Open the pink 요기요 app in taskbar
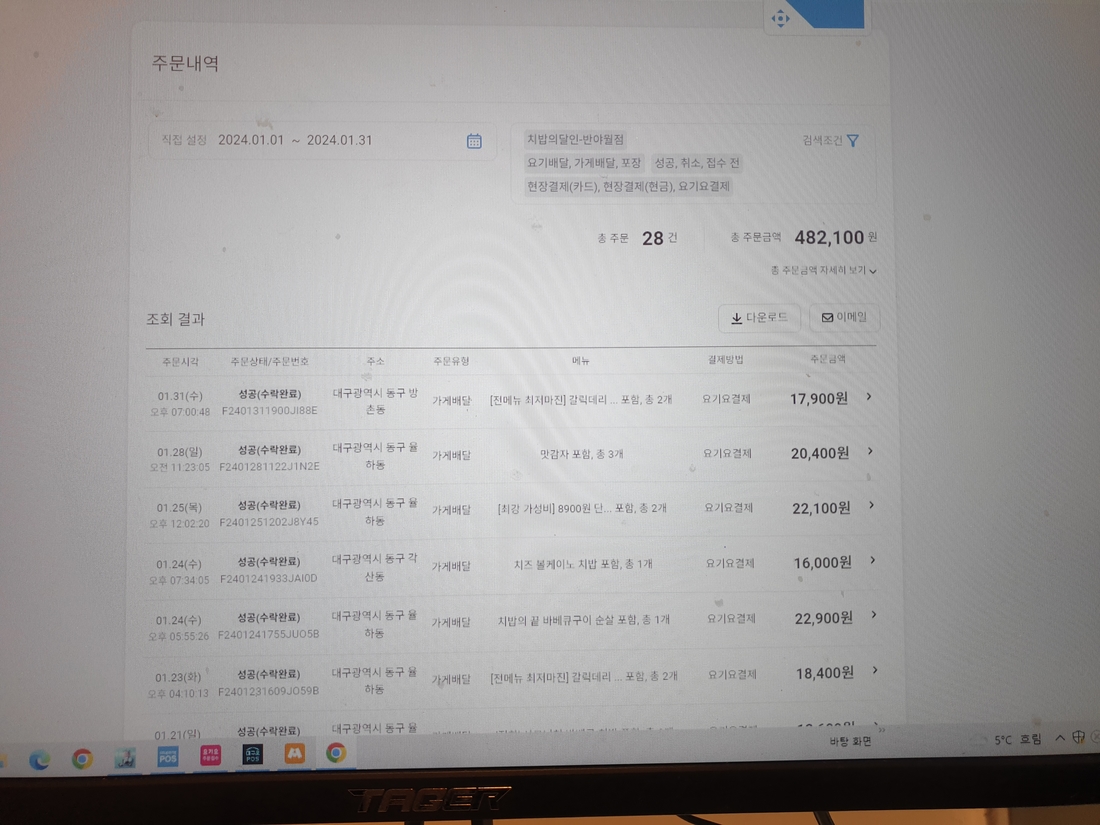Screen dimensions: 1100x825 point(210,755)
